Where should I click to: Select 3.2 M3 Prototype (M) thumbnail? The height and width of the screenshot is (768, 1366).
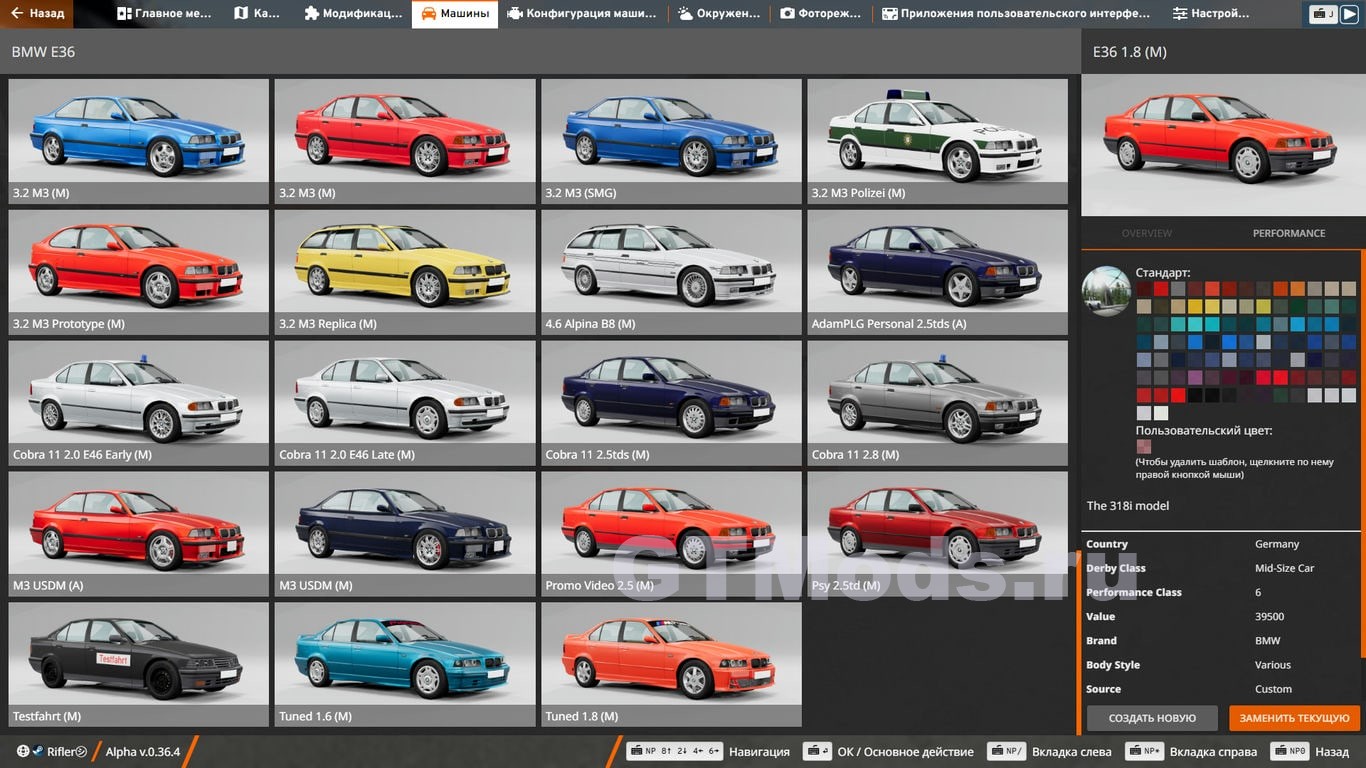(x=139, y=272)
